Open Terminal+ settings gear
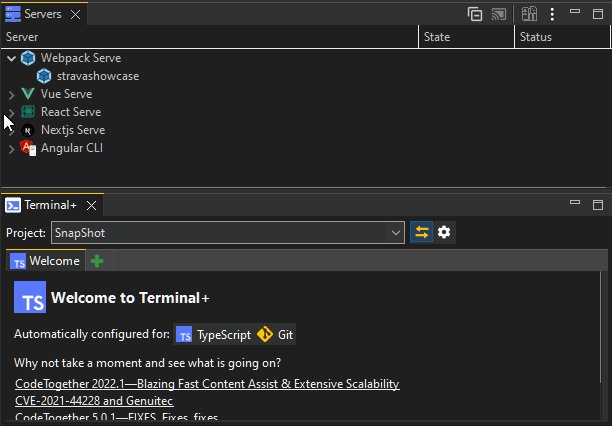 tap(444, 232)
